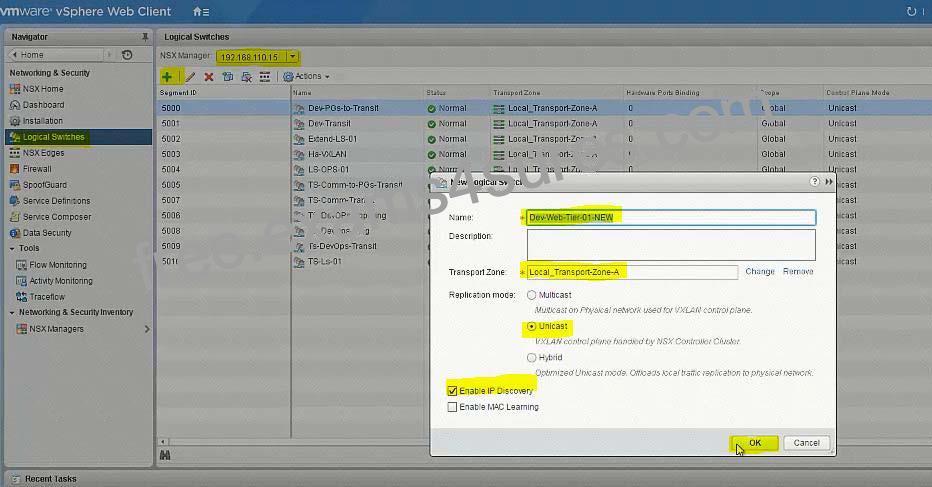Sort by Transport Zone column header
The width and height of the screenshot is (932, 487).
tap(556, 93)
